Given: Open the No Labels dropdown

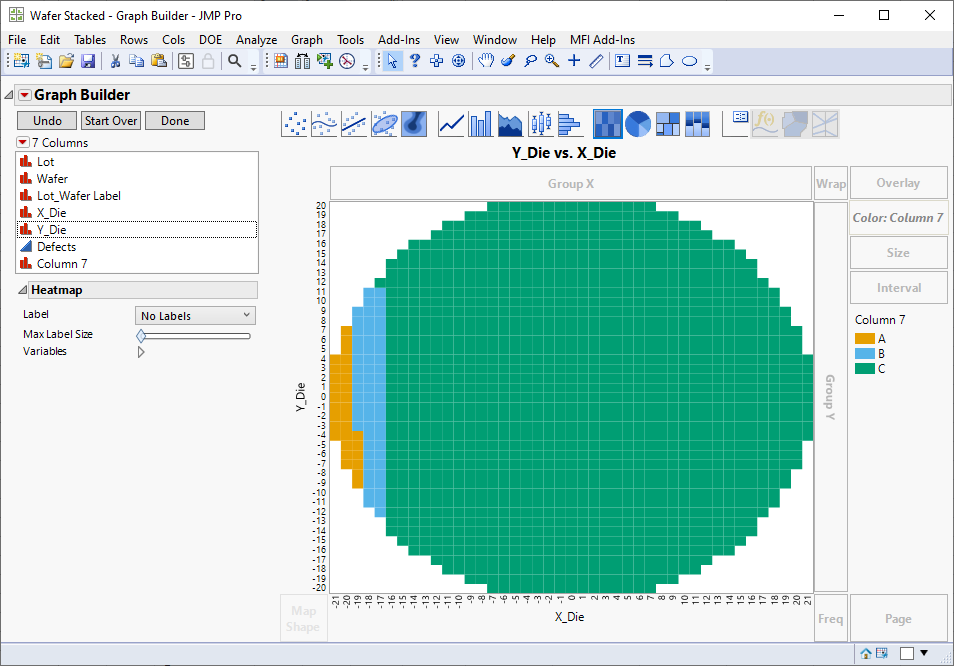Looking at the screenshot, I should tap(194, 315).
